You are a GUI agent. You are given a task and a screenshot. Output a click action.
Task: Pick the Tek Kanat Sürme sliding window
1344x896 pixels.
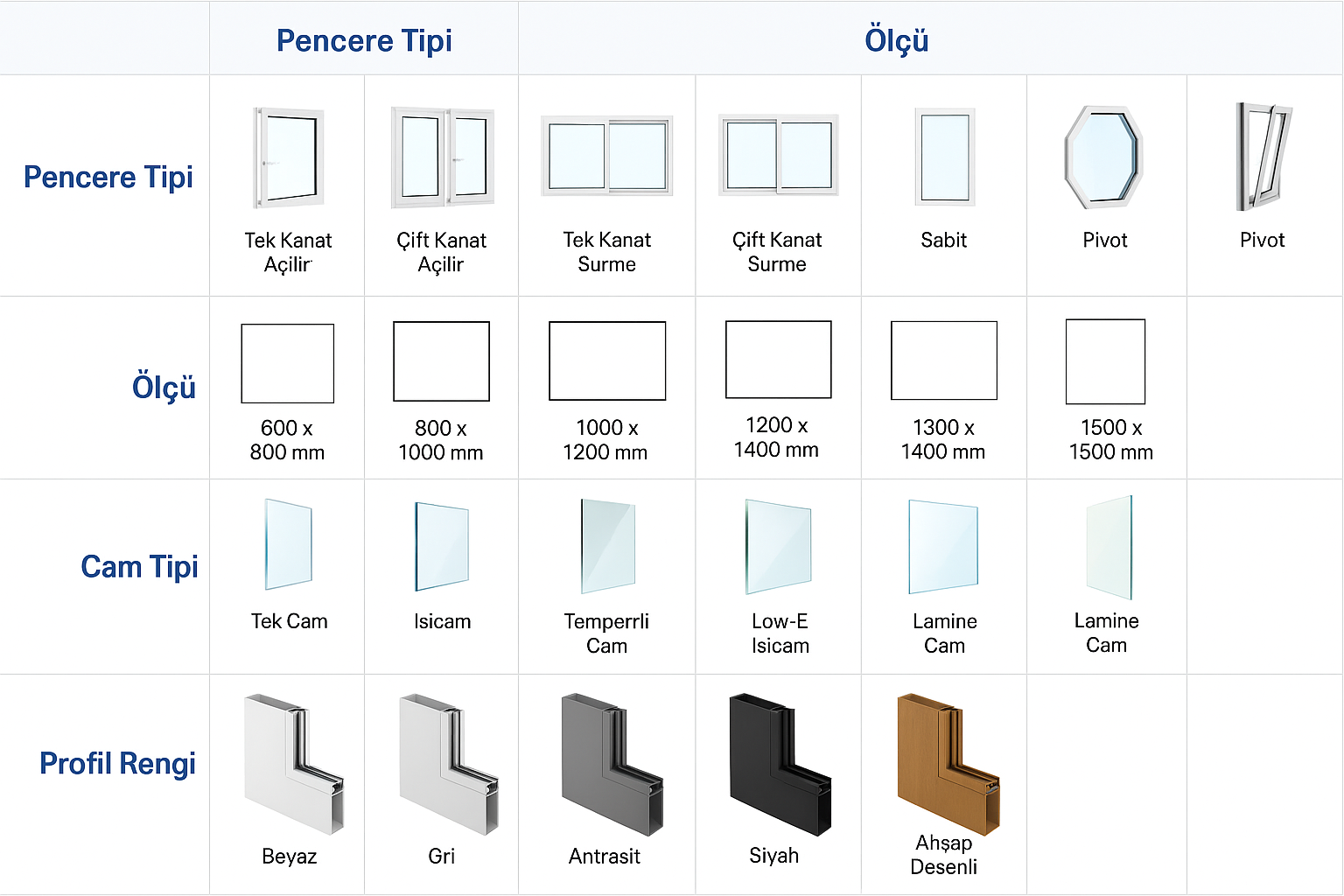607,156
